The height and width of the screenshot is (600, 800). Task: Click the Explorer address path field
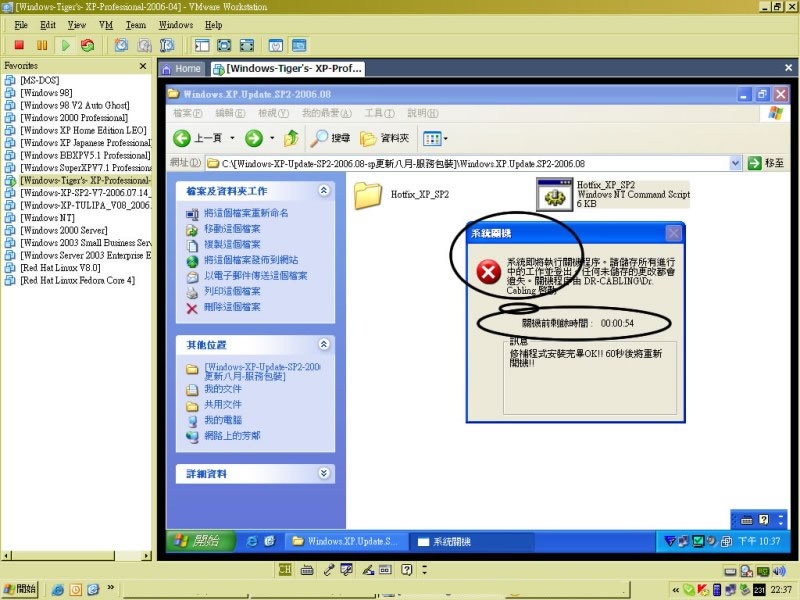point(467,163)
